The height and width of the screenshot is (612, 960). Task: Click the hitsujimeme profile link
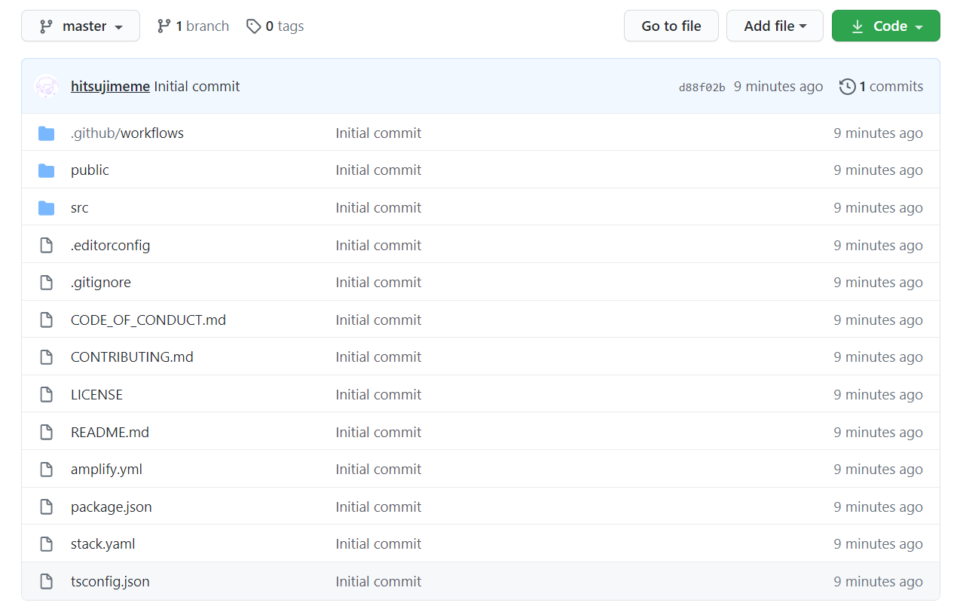[110, 86]
